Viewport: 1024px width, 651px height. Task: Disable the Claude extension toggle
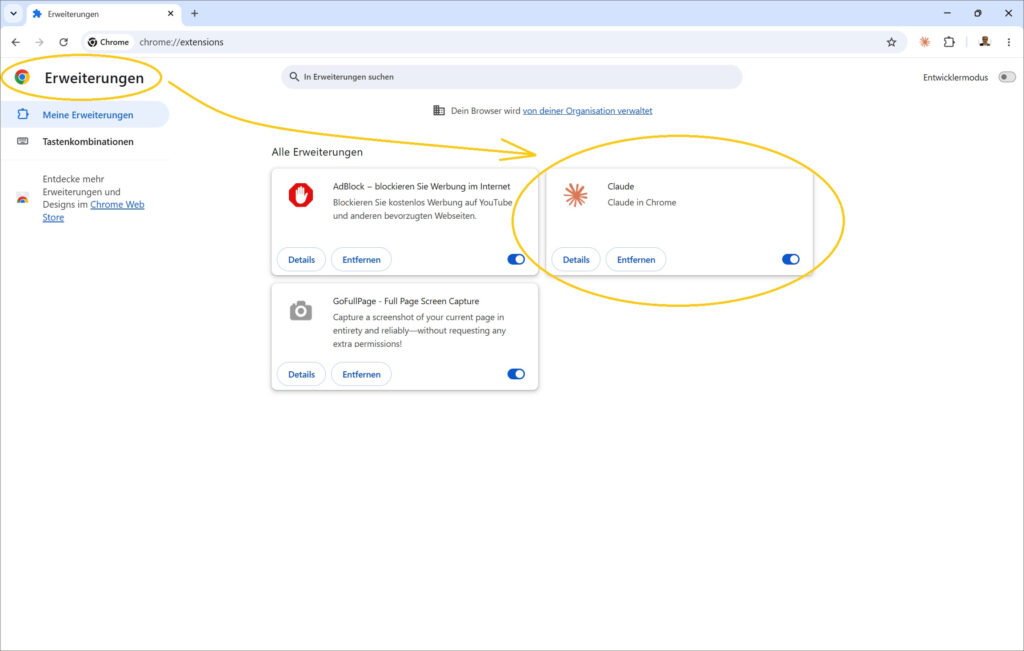tap(790, 259)
